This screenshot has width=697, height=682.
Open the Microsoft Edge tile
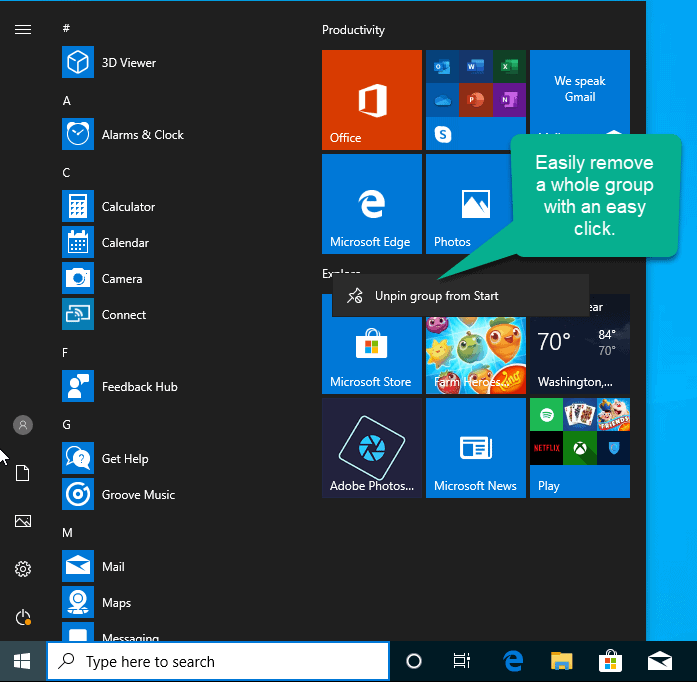[x=372, y=204]
